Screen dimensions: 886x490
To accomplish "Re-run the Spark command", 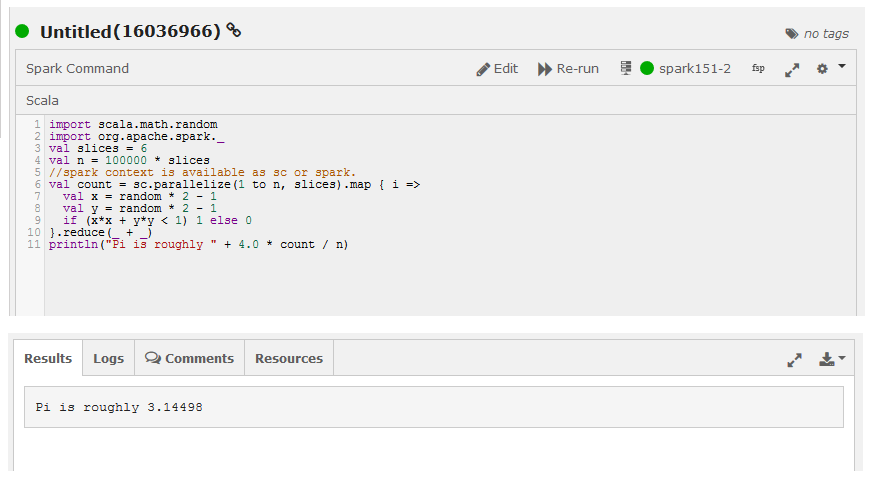I will (568, 69).
